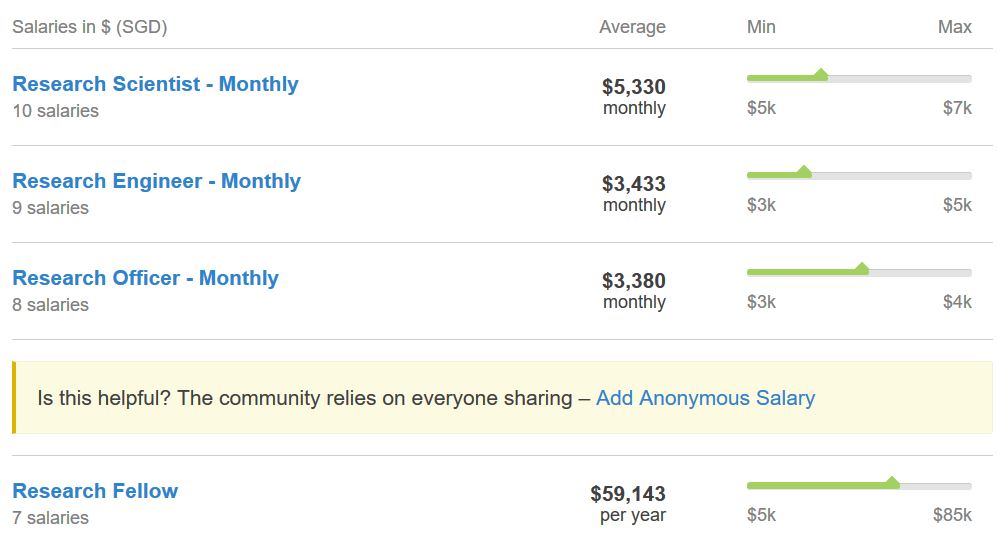998x545 pixels.
Task: Open the Research Engineer - Monthly link
Action: click(x=156, y=181)
